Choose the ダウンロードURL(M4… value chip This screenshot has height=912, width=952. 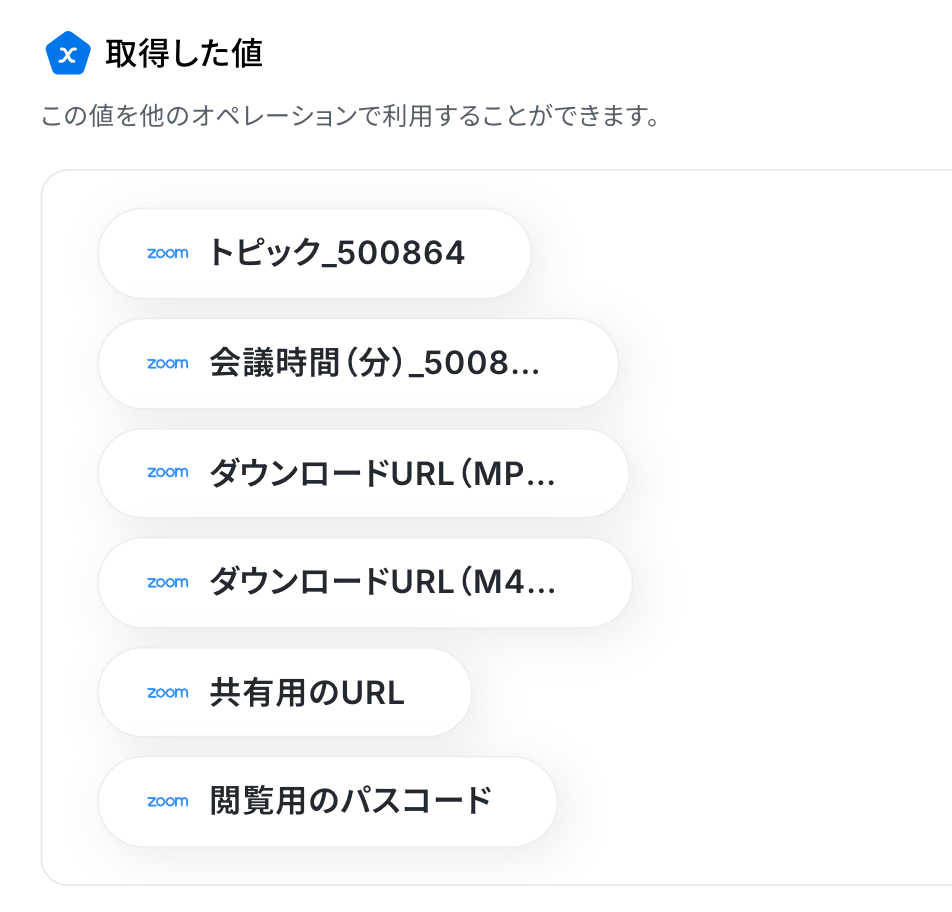click(365, 582)
